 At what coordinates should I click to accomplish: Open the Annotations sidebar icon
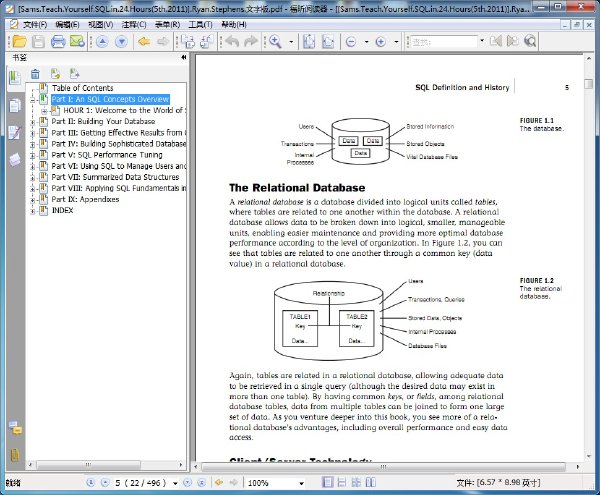(15, 132)
